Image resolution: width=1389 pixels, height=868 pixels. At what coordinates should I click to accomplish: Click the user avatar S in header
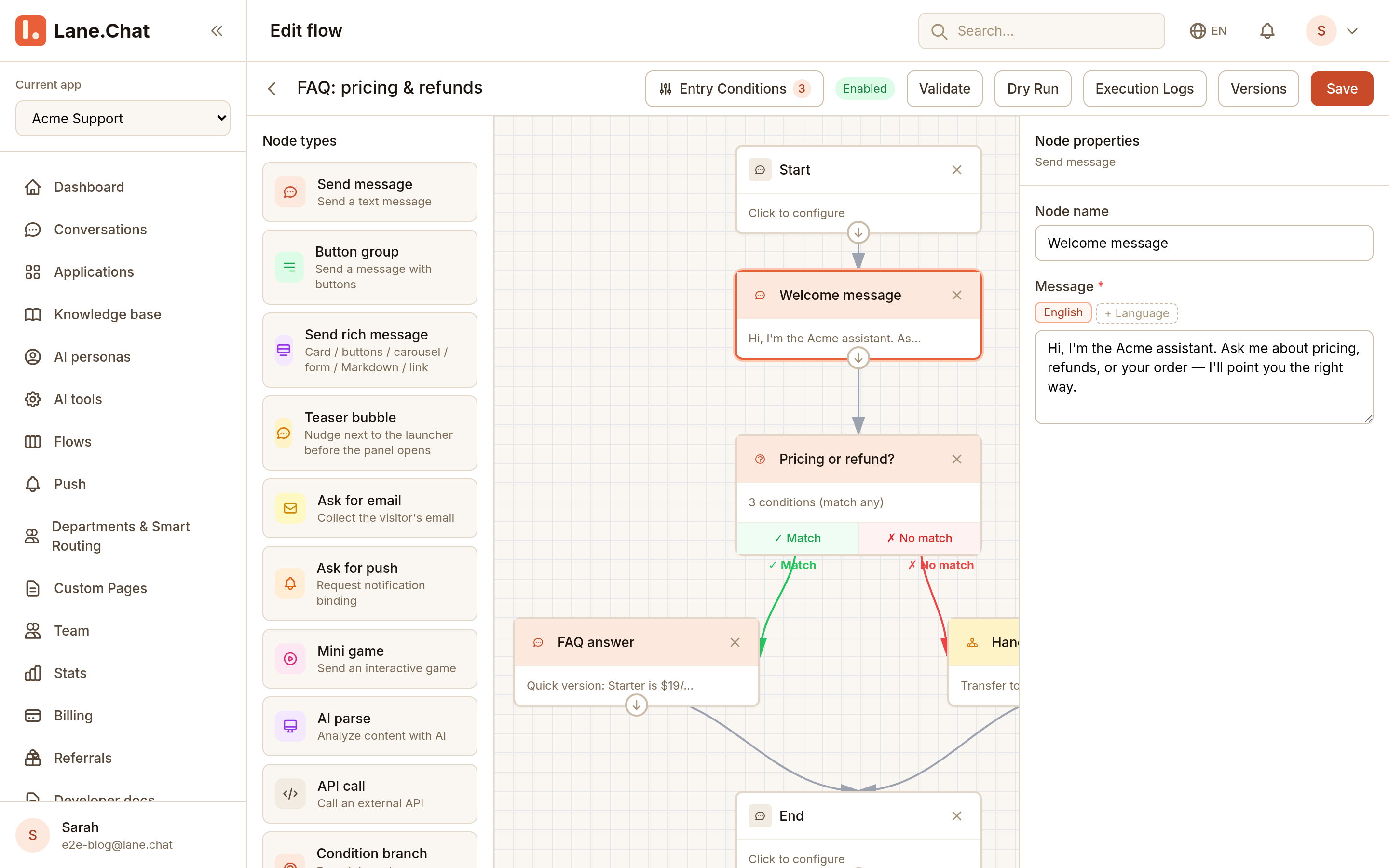[1321, 31]
